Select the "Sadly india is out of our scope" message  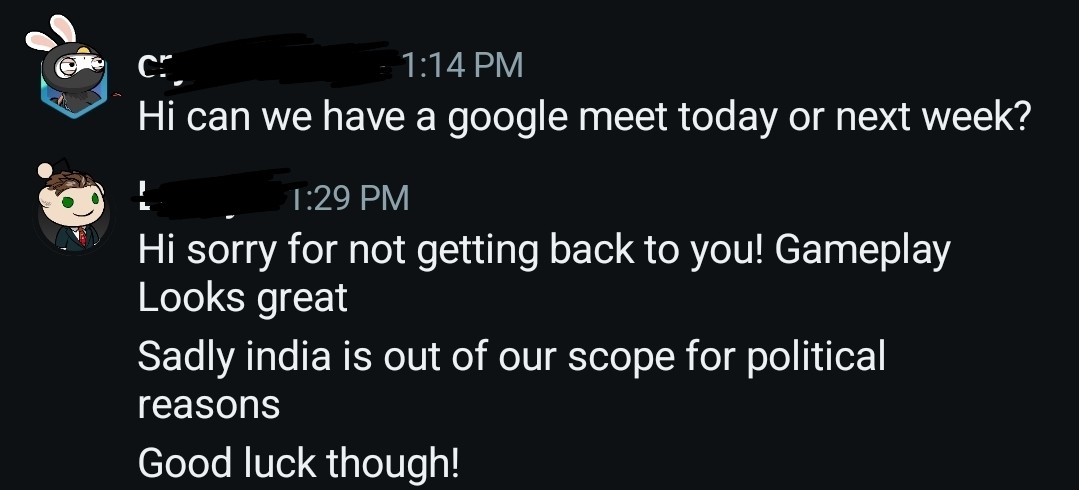(x=511, y=356)
